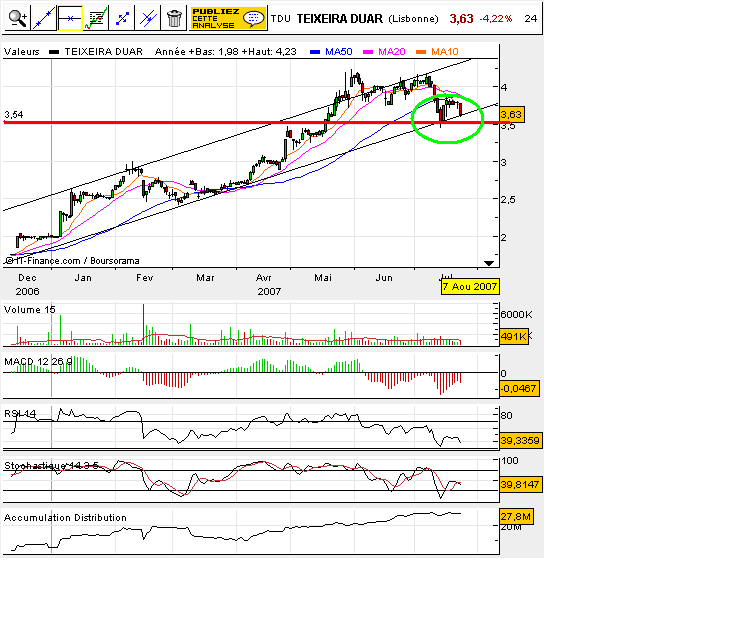Click the Dec 2006 time axis label
The image size is (738, 637).
(x=27, y=284)
